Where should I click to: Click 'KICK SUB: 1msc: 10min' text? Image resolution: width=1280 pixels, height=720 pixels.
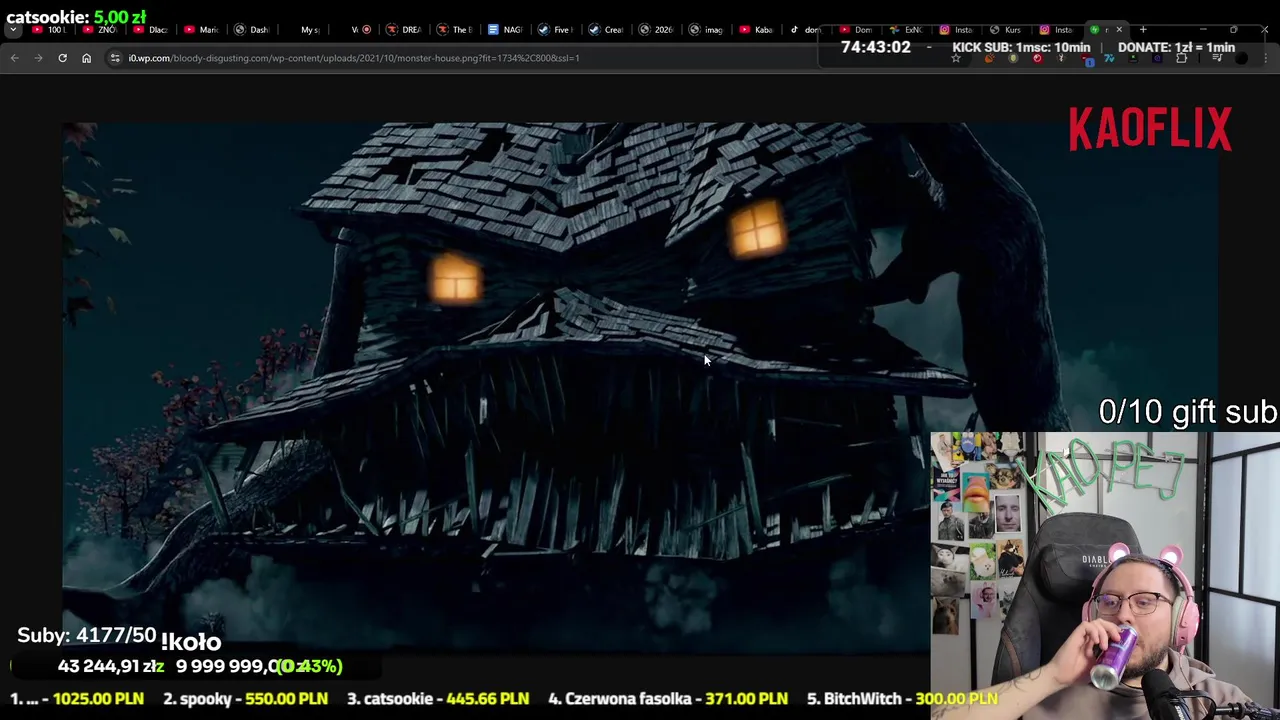(1021, 47)
